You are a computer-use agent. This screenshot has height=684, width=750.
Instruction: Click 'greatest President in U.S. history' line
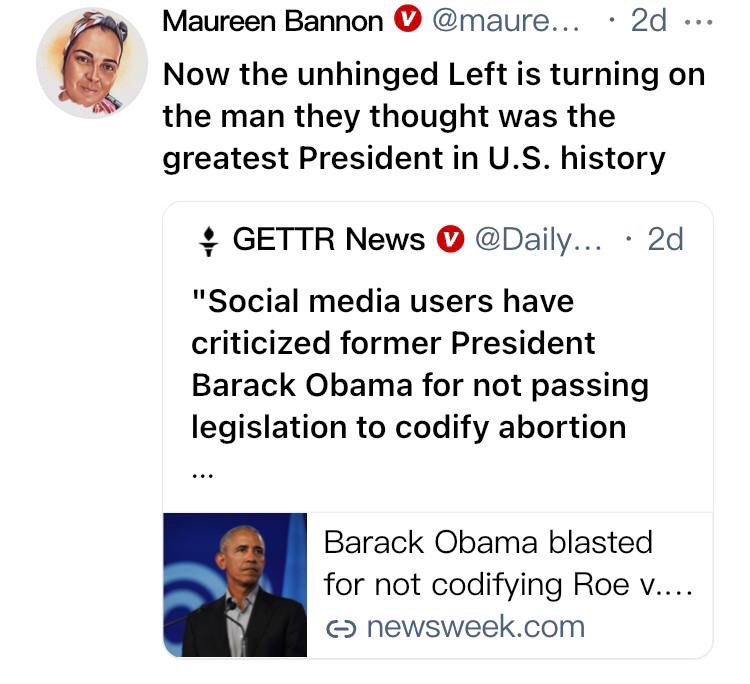click(x=414, y=158)
